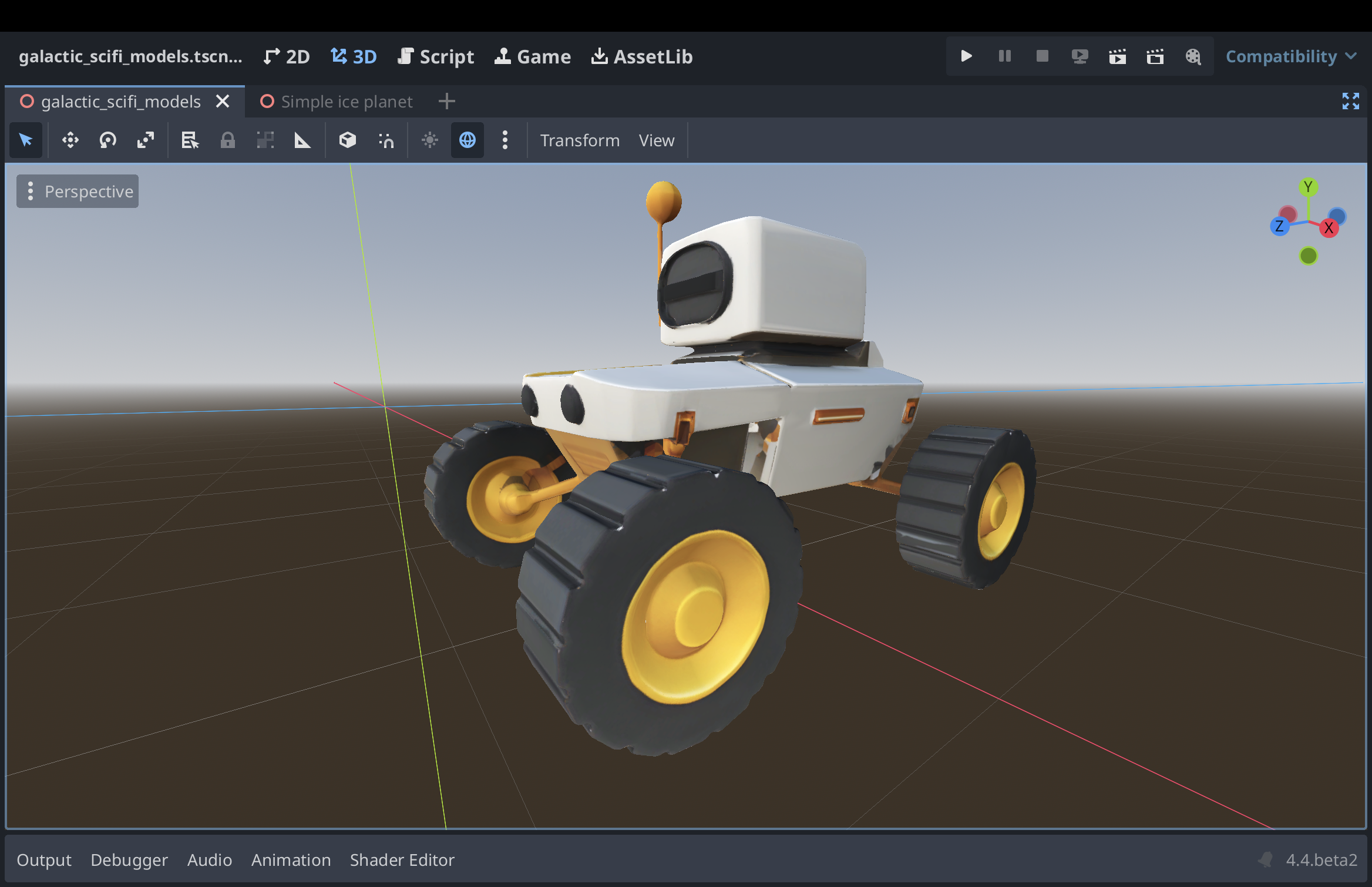The height and width of the screenshot is (887, 1372).
Task: Click the list selectable nodes icon
Action: coord(190,140)
